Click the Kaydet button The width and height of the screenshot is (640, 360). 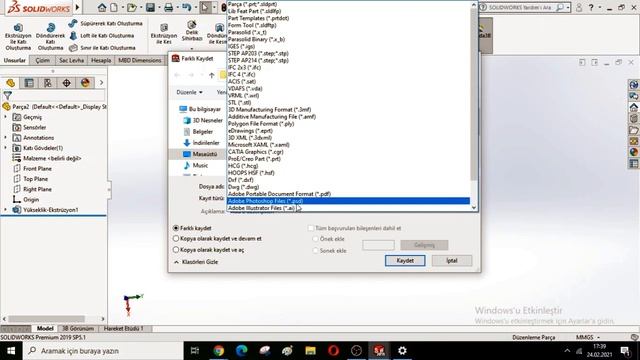coord(405,260)
